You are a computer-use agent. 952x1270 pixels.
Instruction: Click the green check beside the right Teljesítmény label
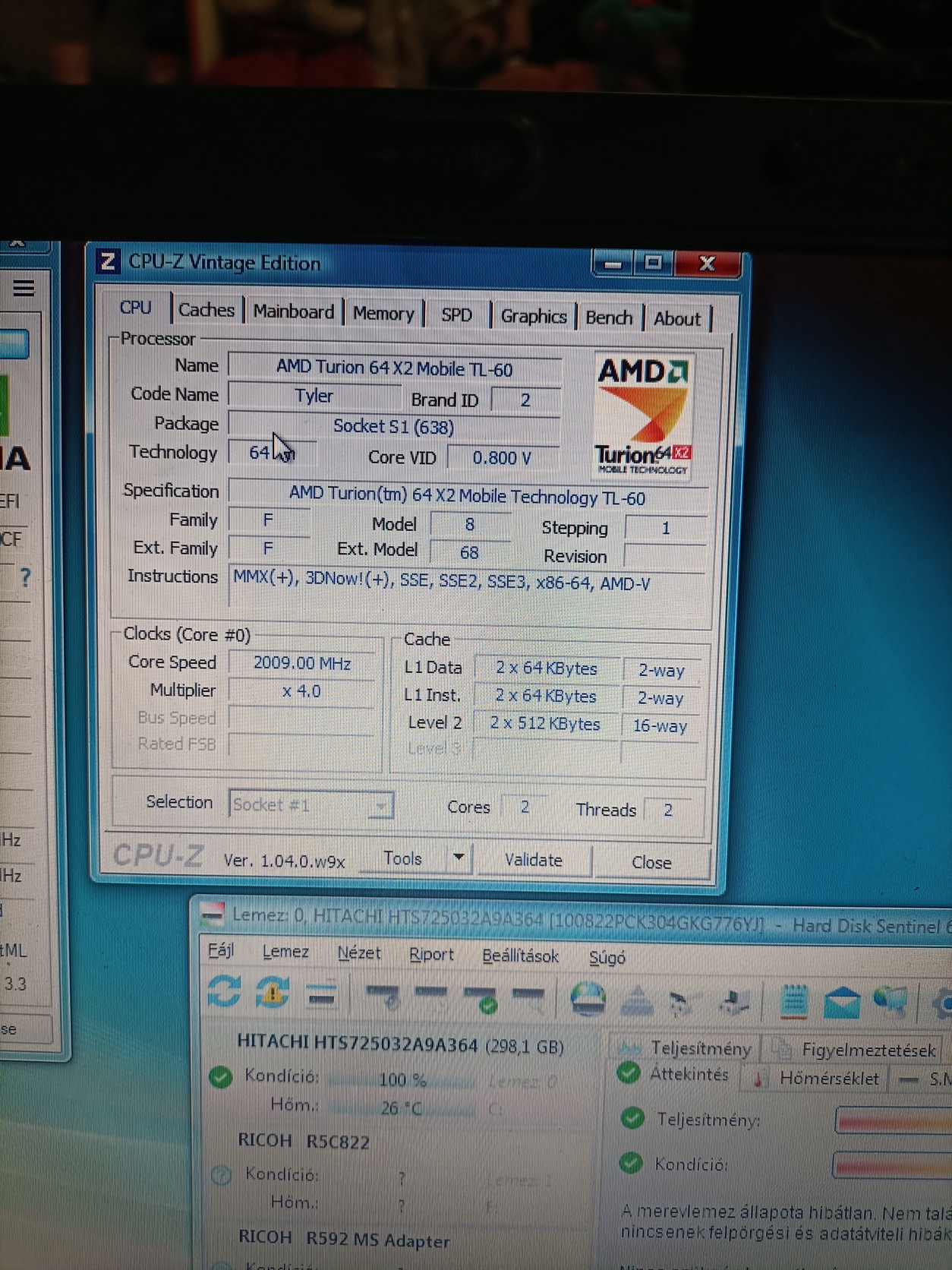632,1118
